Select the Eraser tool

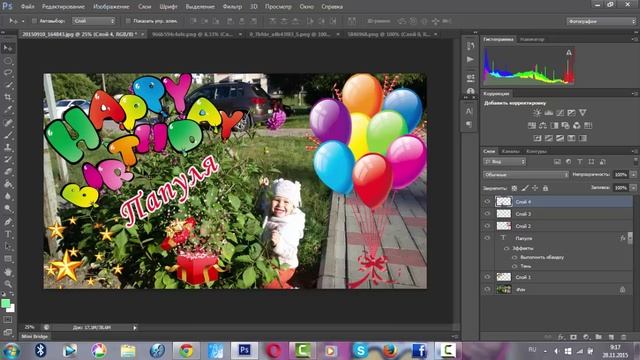click(x=8, y=172)
